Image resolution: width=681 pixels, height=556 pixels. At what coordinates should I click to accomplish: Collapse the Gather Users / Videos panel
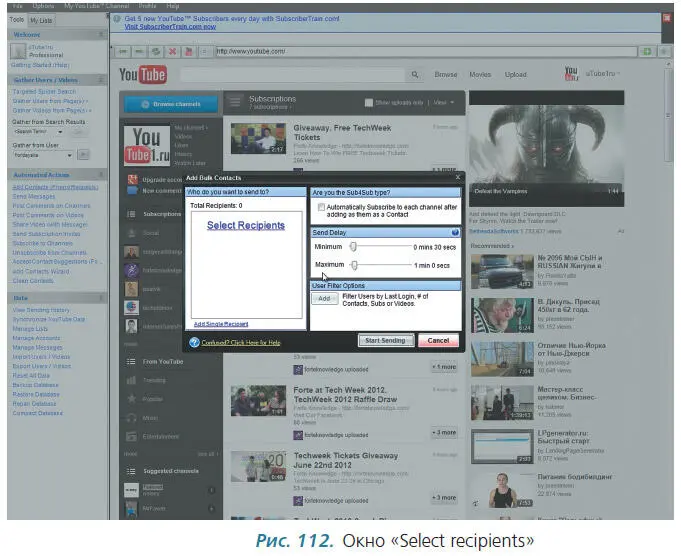(x=101, y=80)
